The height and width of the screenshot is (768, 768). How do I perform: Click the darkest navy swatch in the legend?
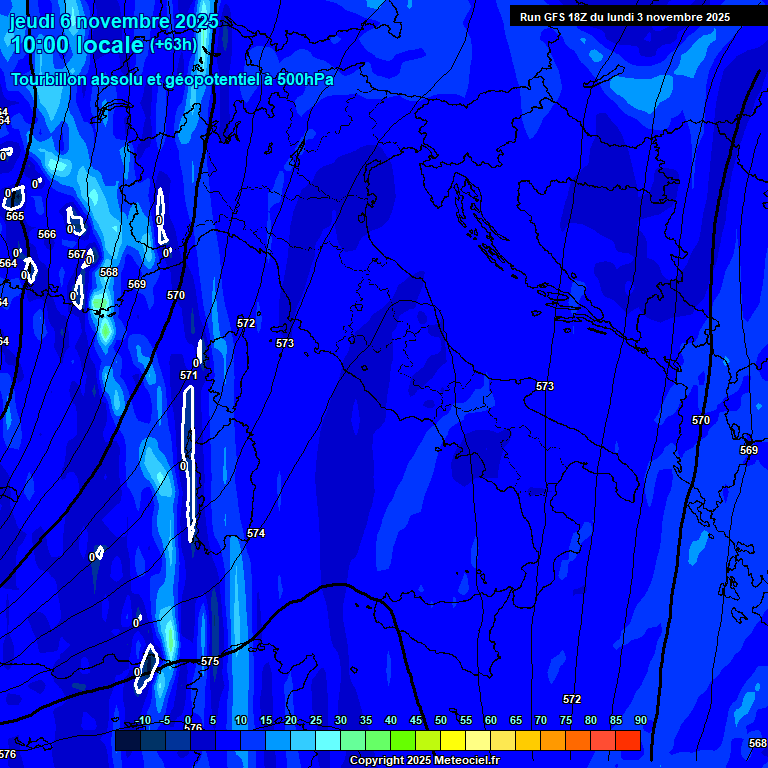pos(128,741)
